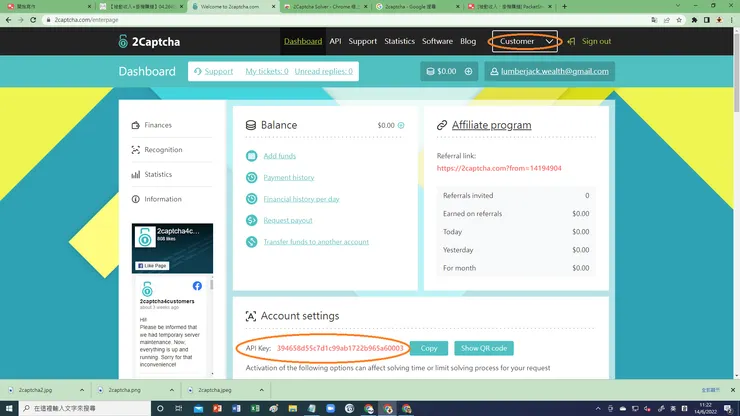The height and width of the screenshot is (416, 740).
Task: Open Unread replies: 0 link
Action: (323, 71)
